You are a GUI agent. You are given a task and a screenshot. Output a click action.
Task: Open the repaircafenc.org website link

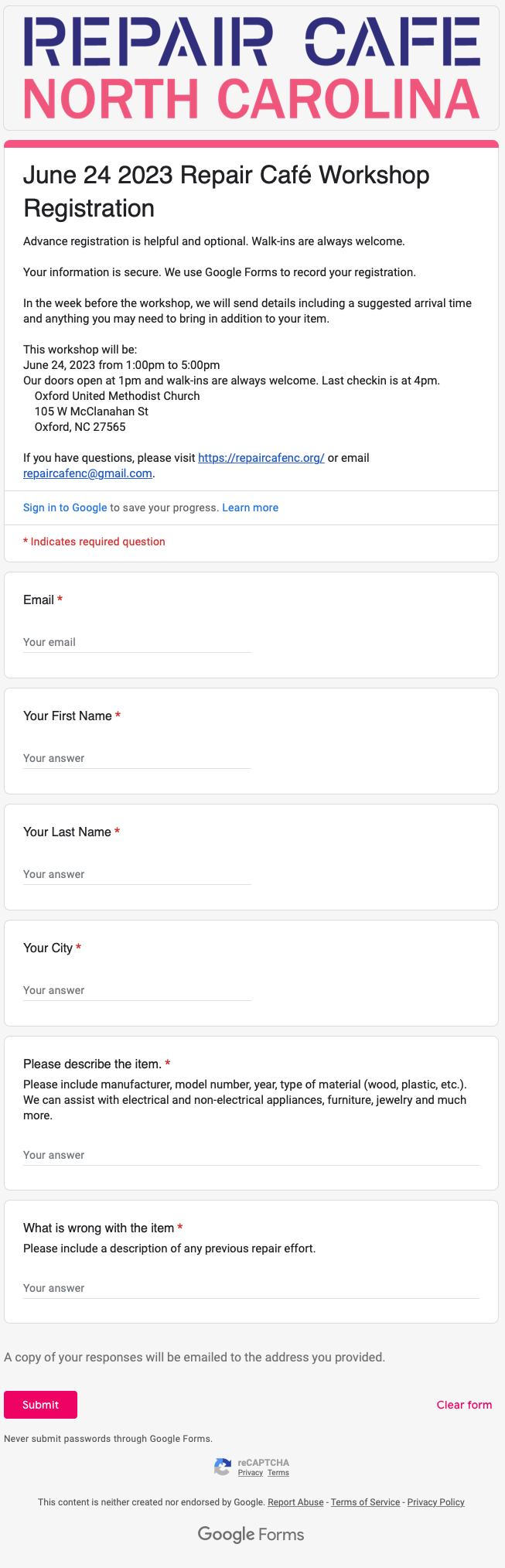click(261, 458)
